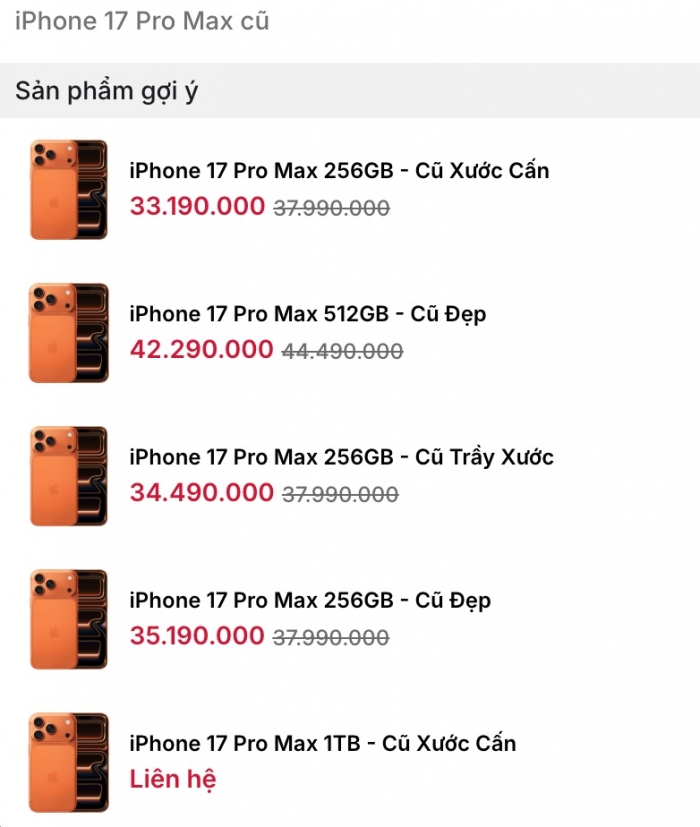The width and height of the screenshot is (700, 827).
Task: Tap the 256GB Cũ Trầy Xước thumbnail
Action: (x=68, y=476)
